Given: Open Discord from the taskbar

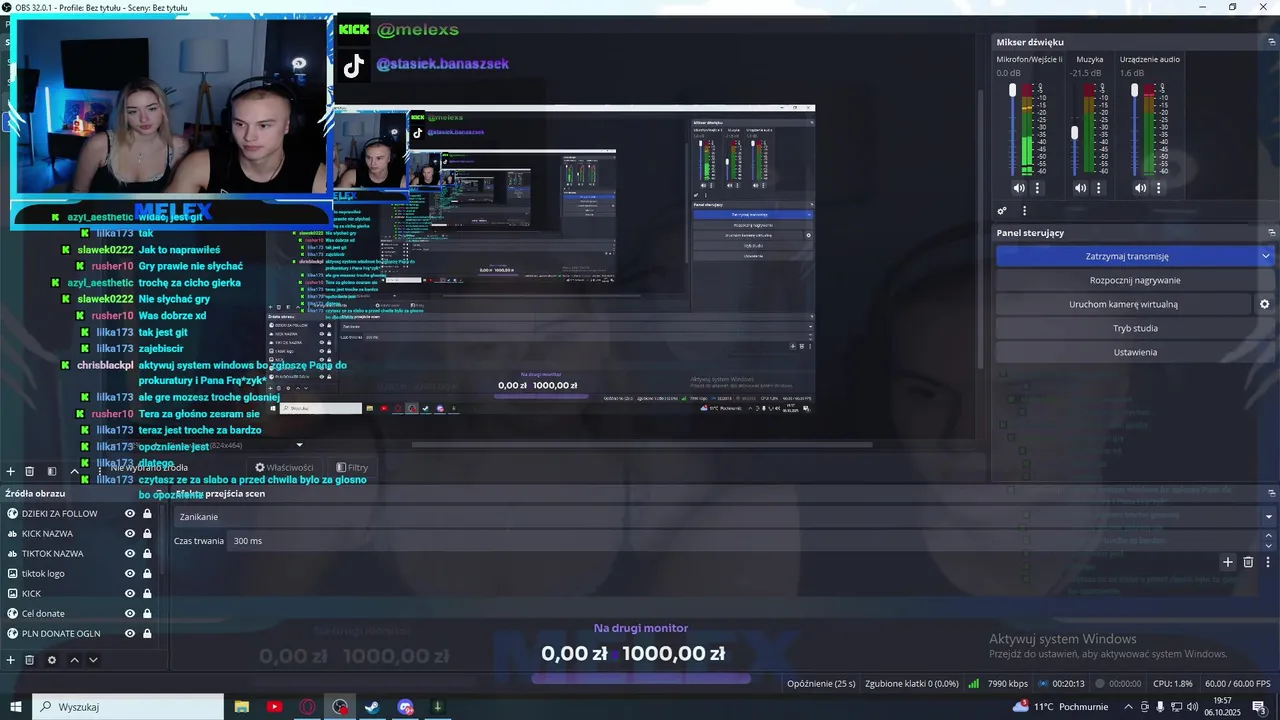Looking at the screenshot, I should [405, 707].
